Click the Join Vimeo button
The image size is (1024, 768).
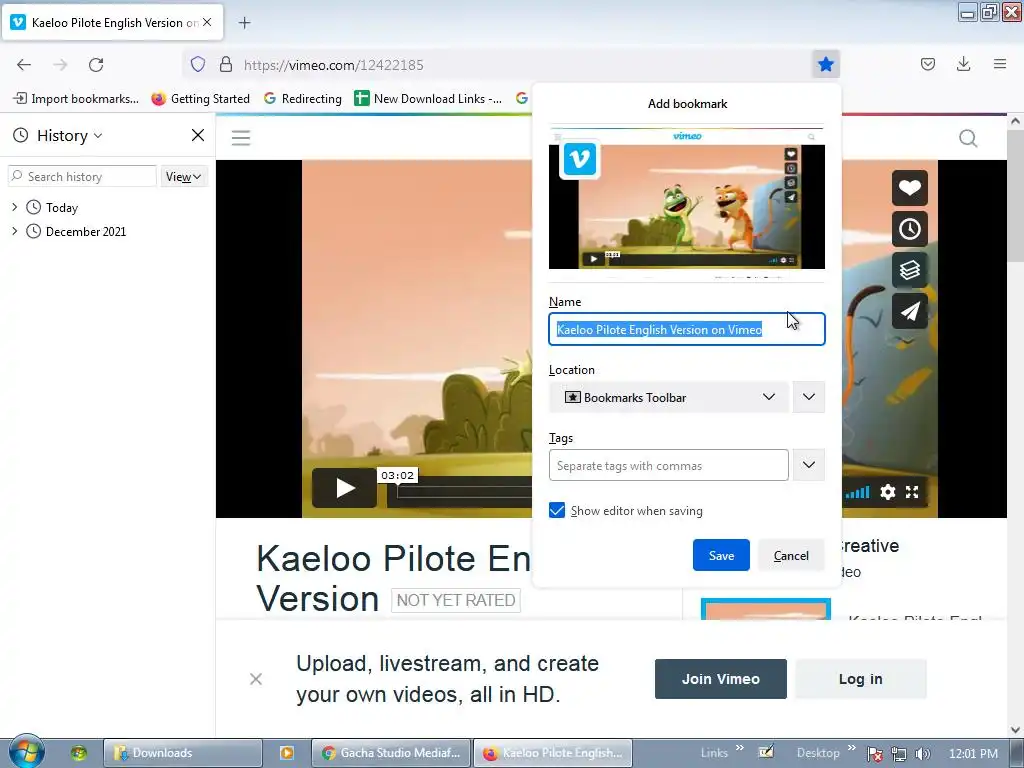pyautogui.click(x=720, y=679)
